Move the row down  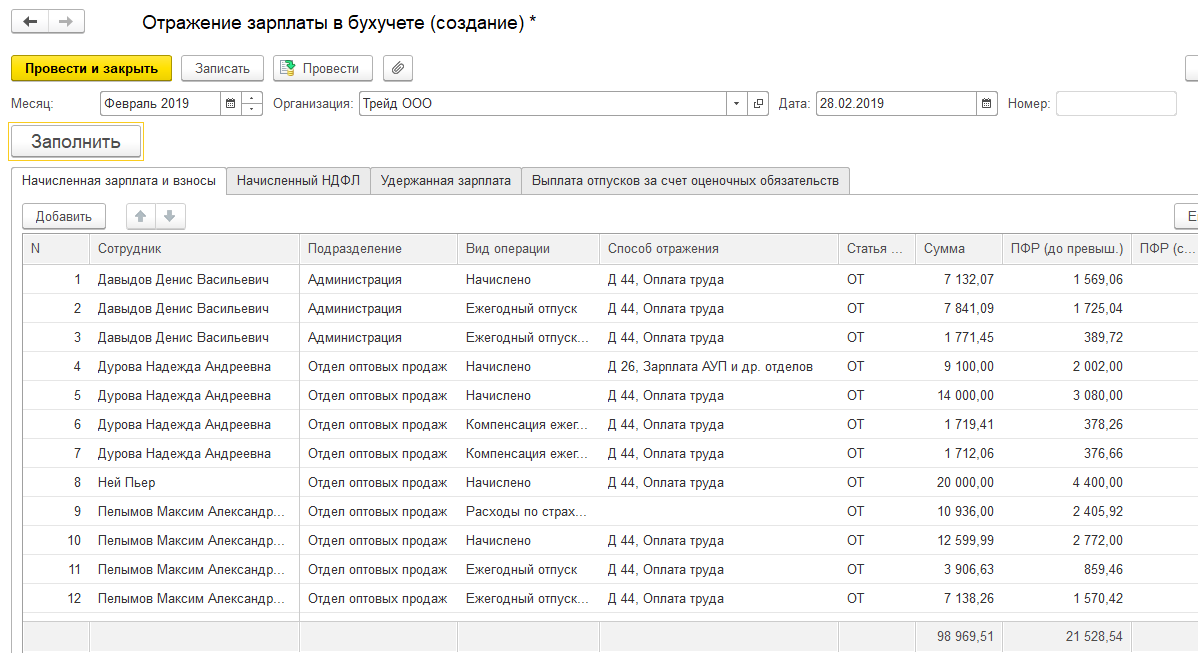coord(169,216)
